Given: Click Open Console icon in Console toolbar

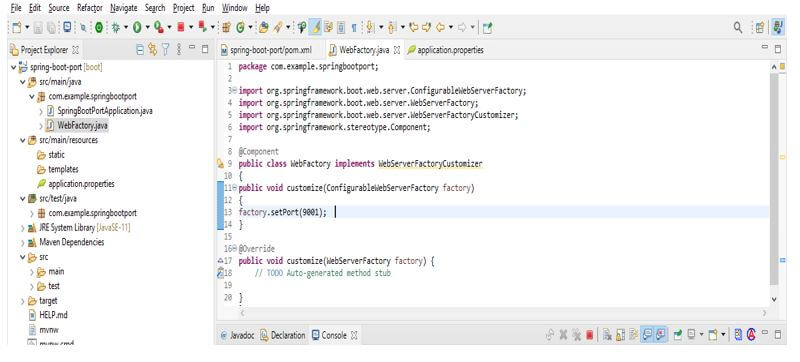Looking at the screenshot, I should [x=713, y=335].
